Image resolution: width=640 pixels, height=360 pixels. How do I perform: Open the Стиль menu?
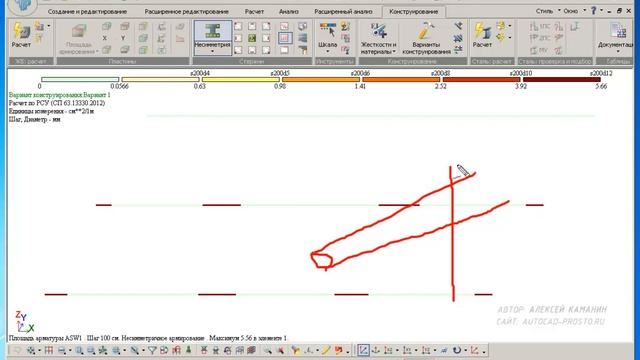point(547,11)
